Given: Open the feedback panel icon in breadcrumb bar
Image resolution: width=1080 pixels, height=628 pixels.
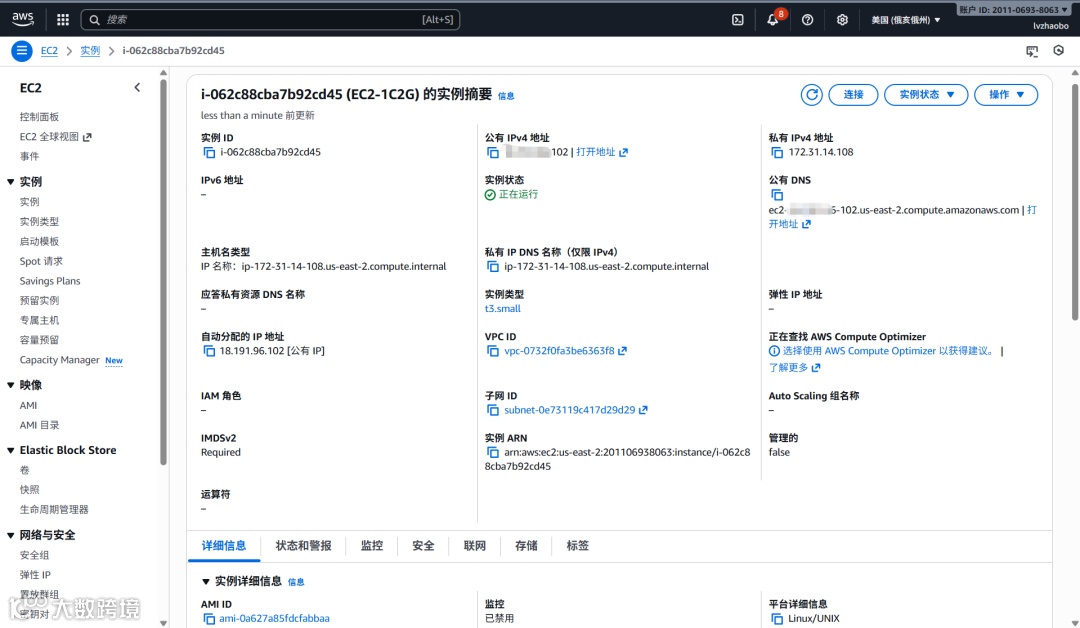Looking at the screenshot, I should pyautogui.click(x=1032, y=51).
